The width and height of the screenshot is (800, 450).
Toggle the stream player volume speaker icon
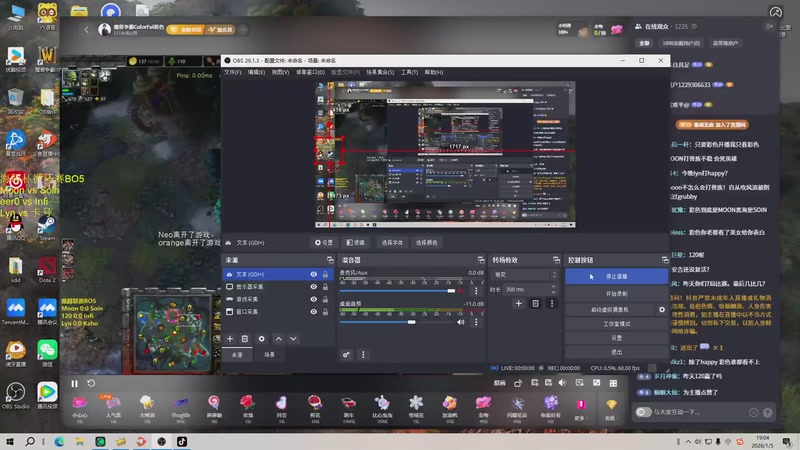coord(562,383)
